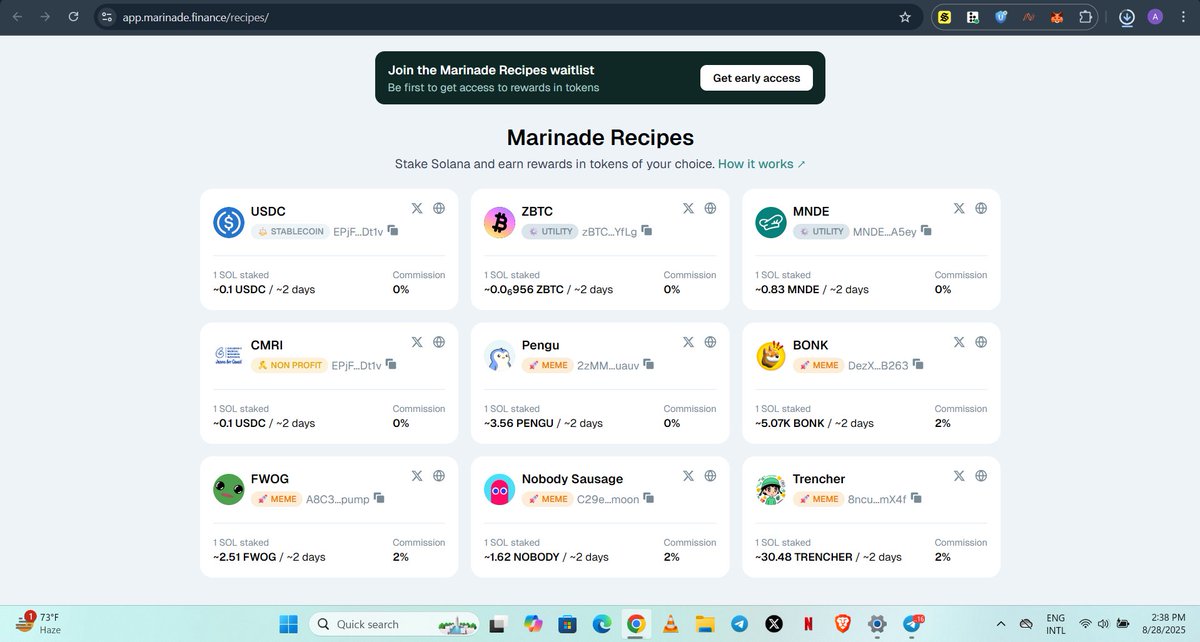This screenshot has width=1200, height=642.
Task: Click NON PROFIT tag on CMRI card
Action: pos(289,365)
